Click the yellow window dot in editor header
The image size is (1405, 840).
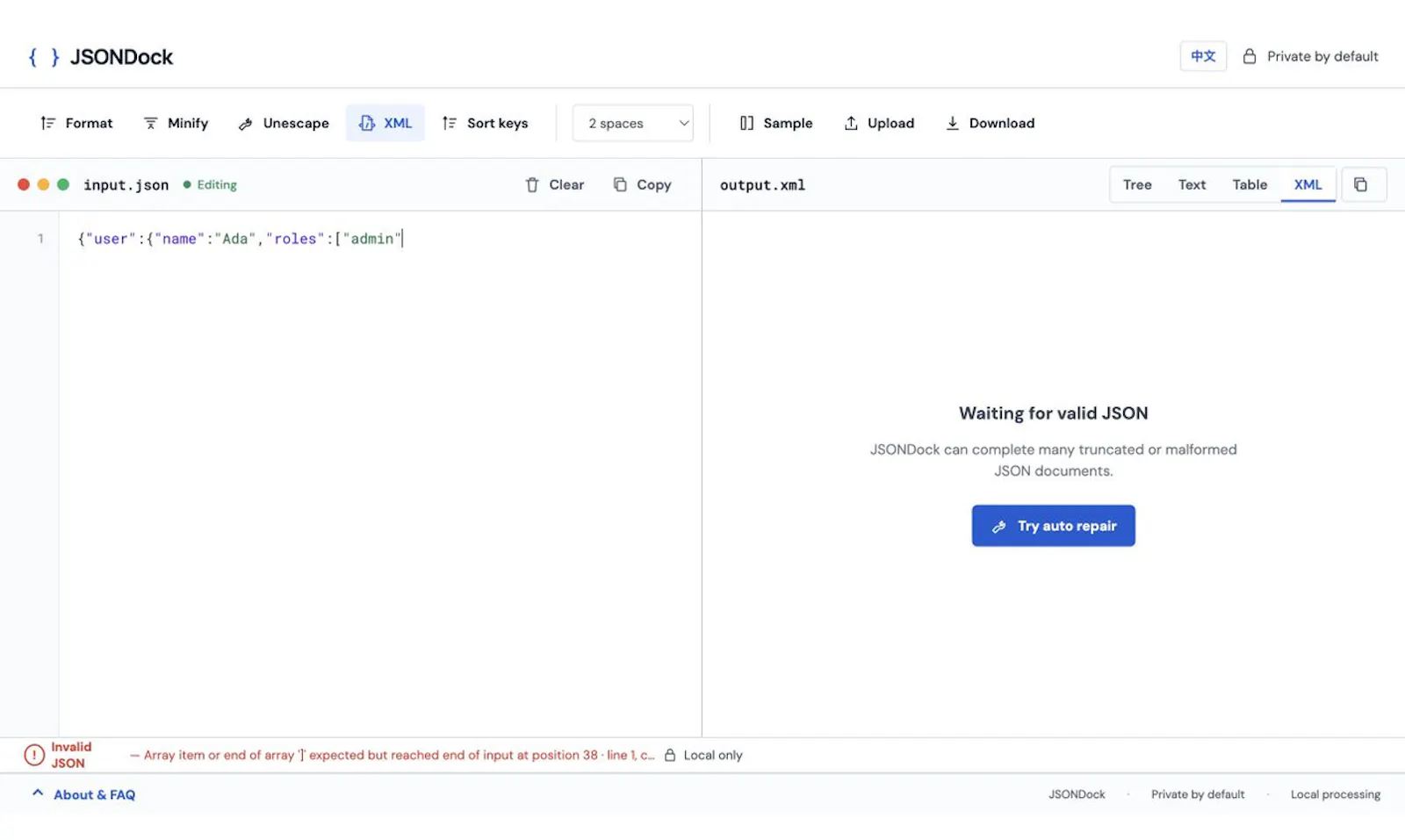coord(43,184)
